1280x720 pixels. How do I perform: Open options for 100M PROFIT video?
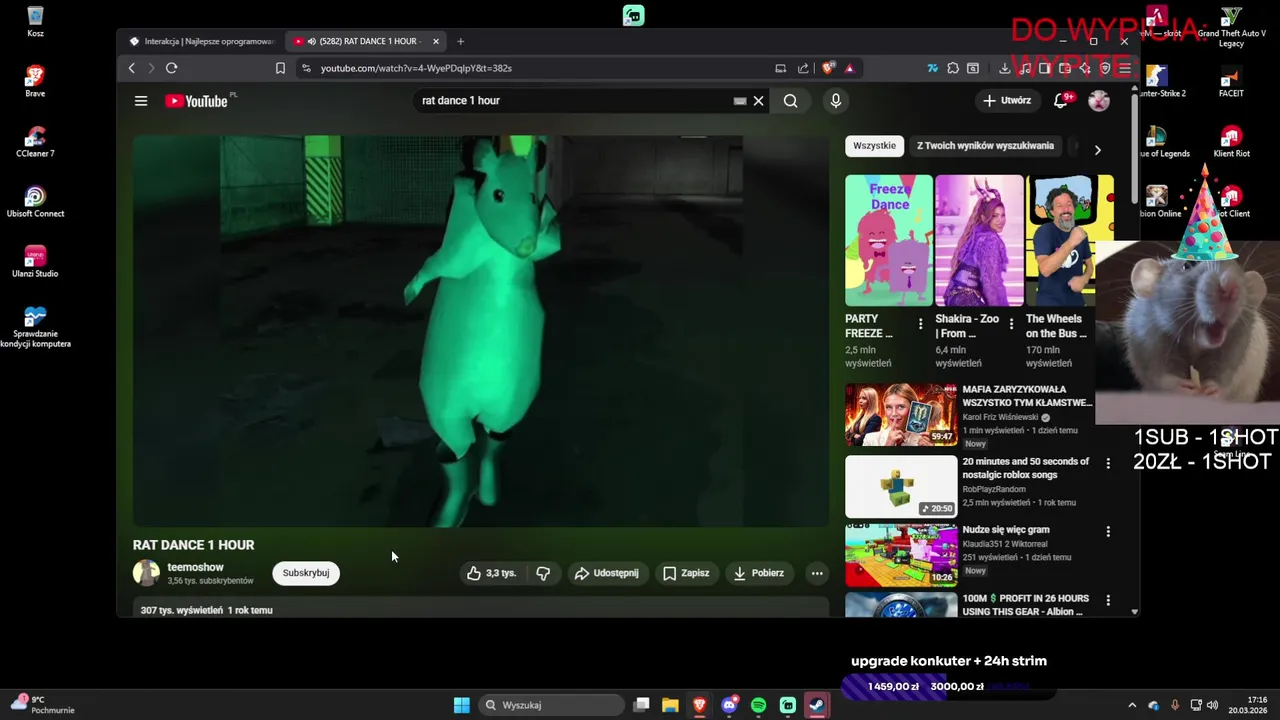point(1107,600)
